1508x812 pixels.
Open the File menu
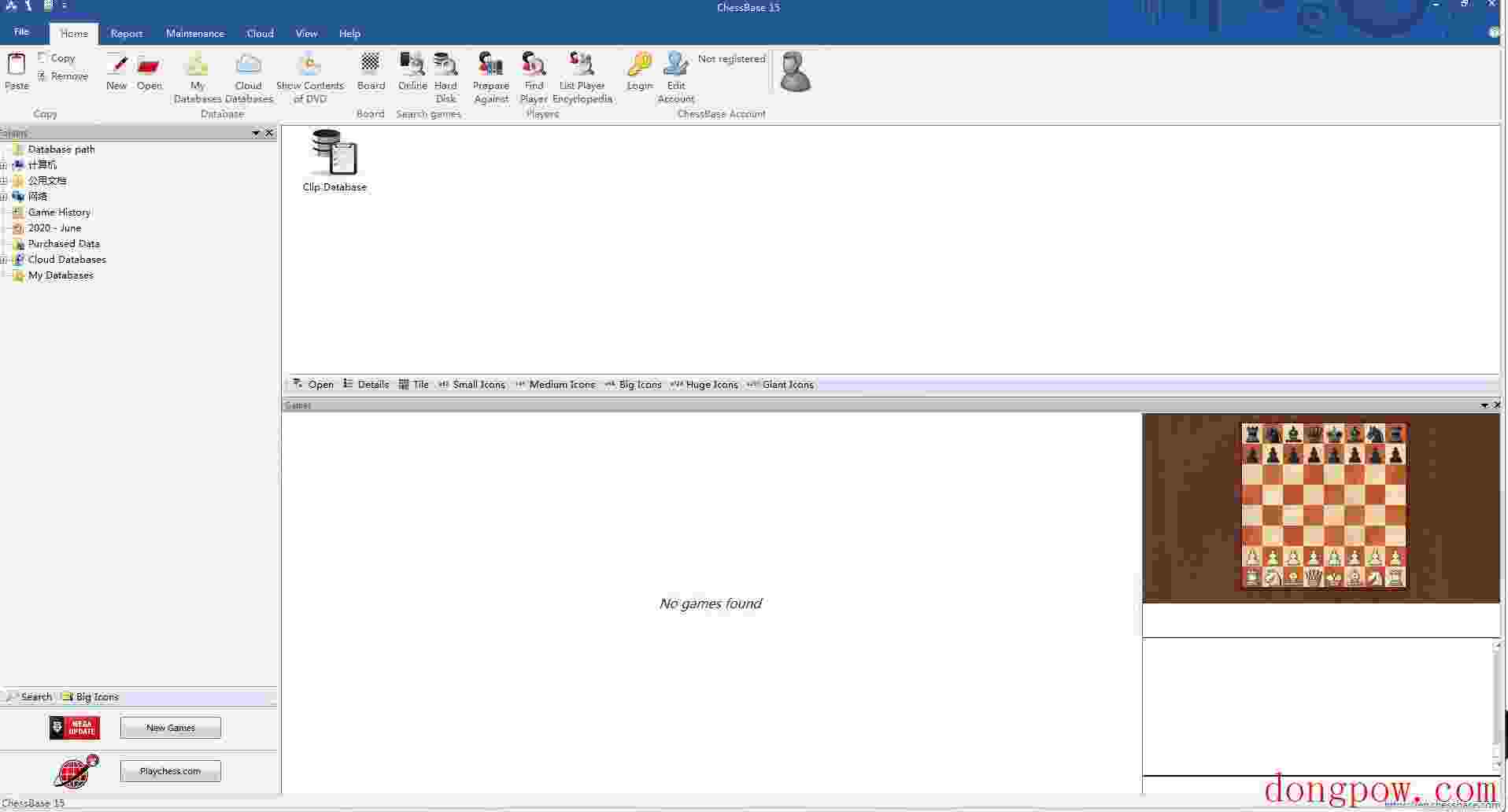tap(21, 32)
